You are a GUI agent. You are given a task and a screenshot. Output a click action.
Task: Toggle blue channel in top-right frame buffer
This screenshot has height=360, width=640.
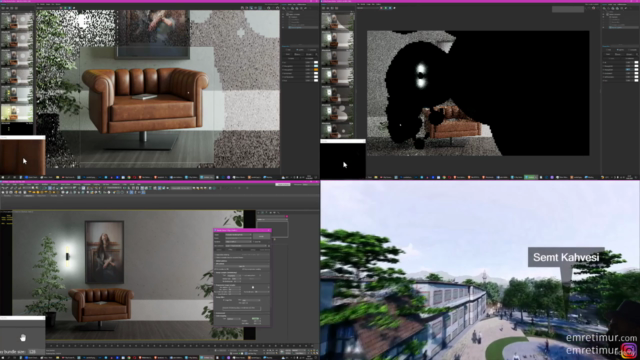tap(390, 8)
